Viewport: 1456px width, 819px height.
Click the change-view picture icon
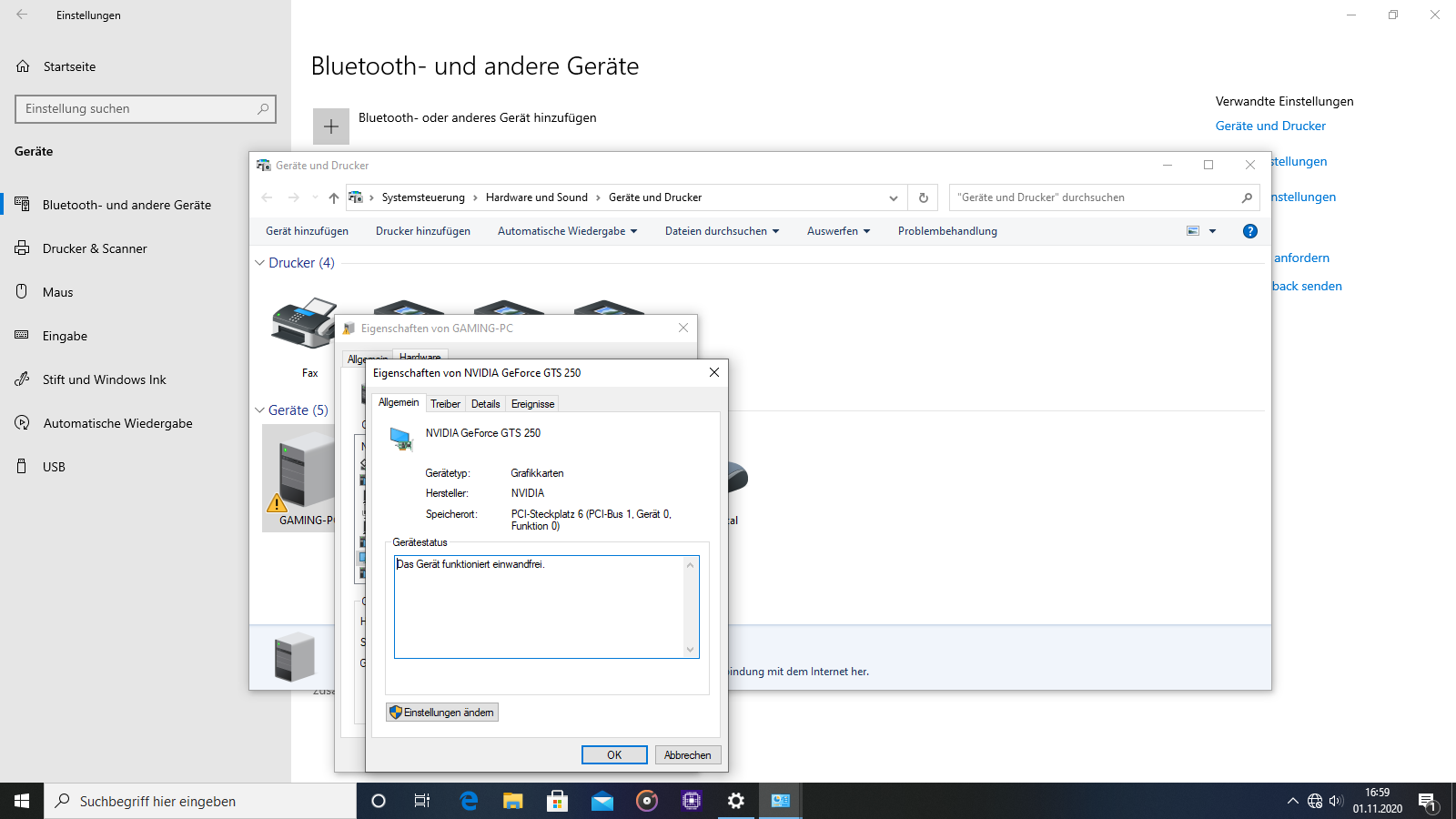(1193, 230)
